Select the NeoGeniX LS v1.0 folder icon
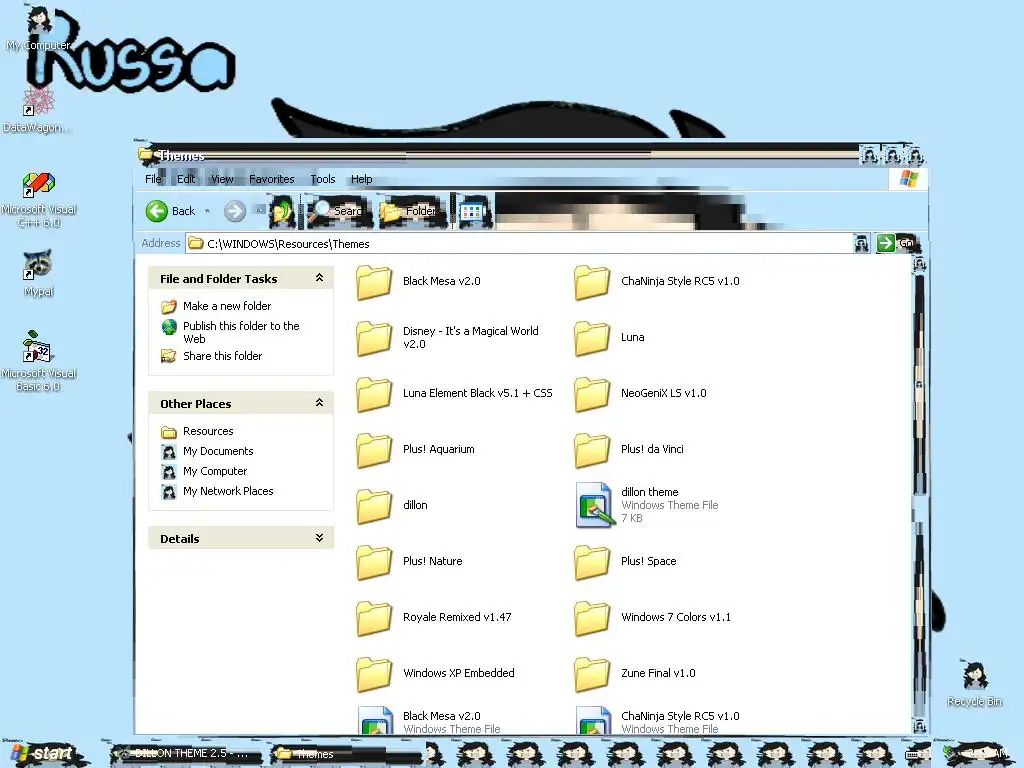This screenshot has width=1024, height=768. tap(592, 394)
